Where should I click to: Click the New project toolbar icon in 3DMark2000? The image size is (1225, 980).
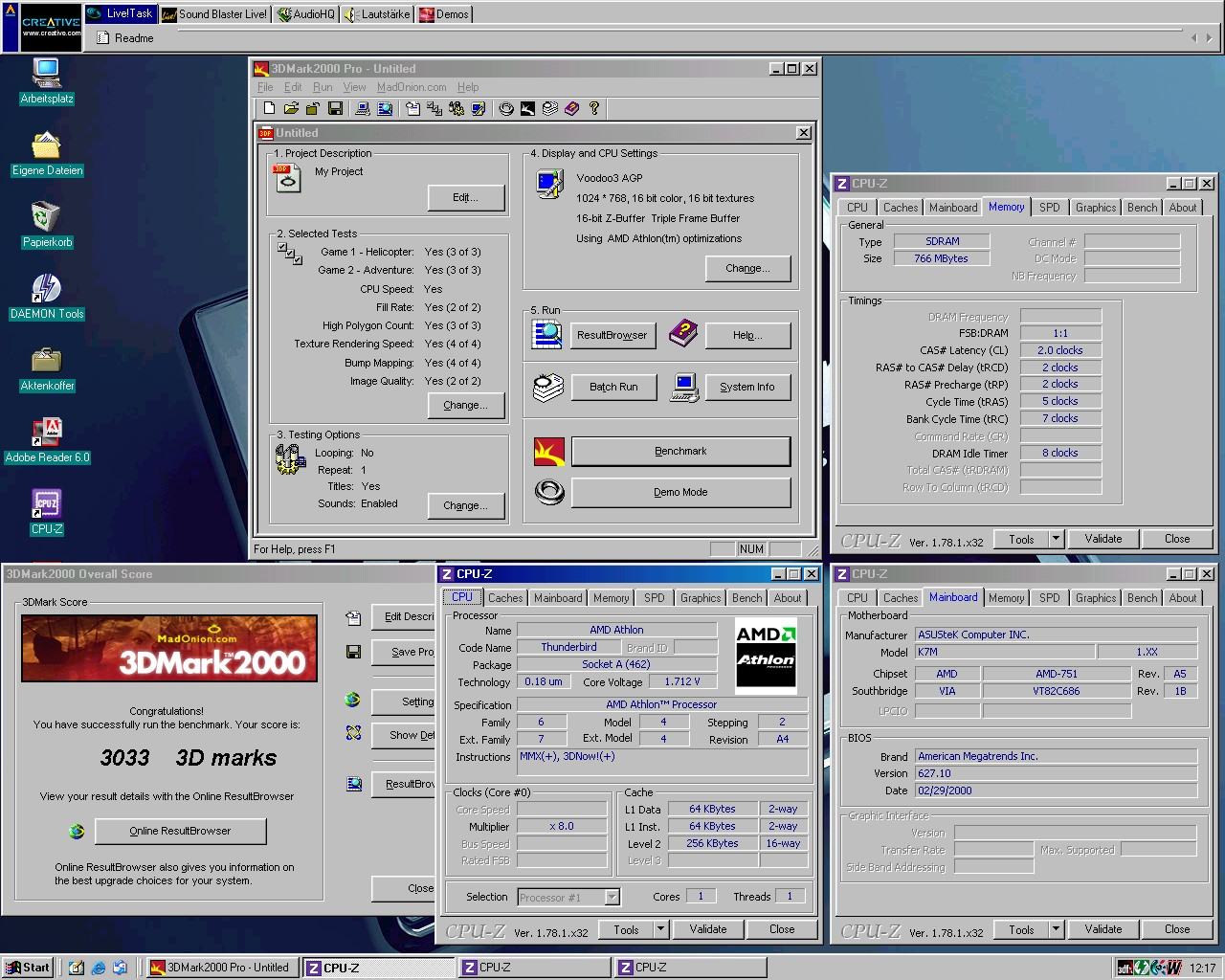point(269,108)
